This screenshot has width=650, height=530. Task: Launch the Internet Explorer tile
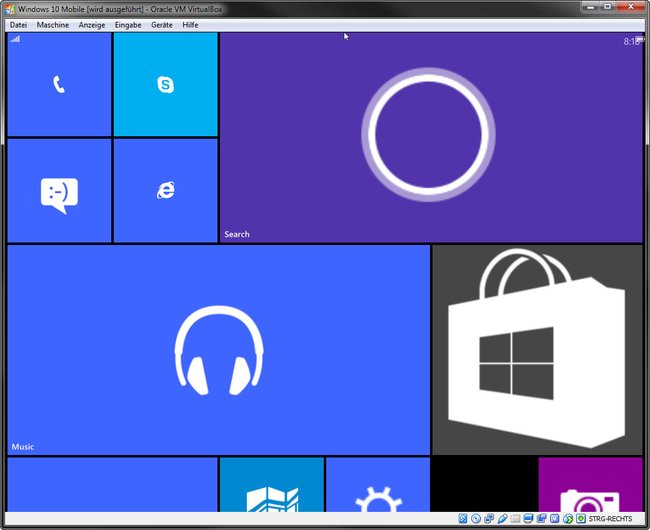click(165, 191)
